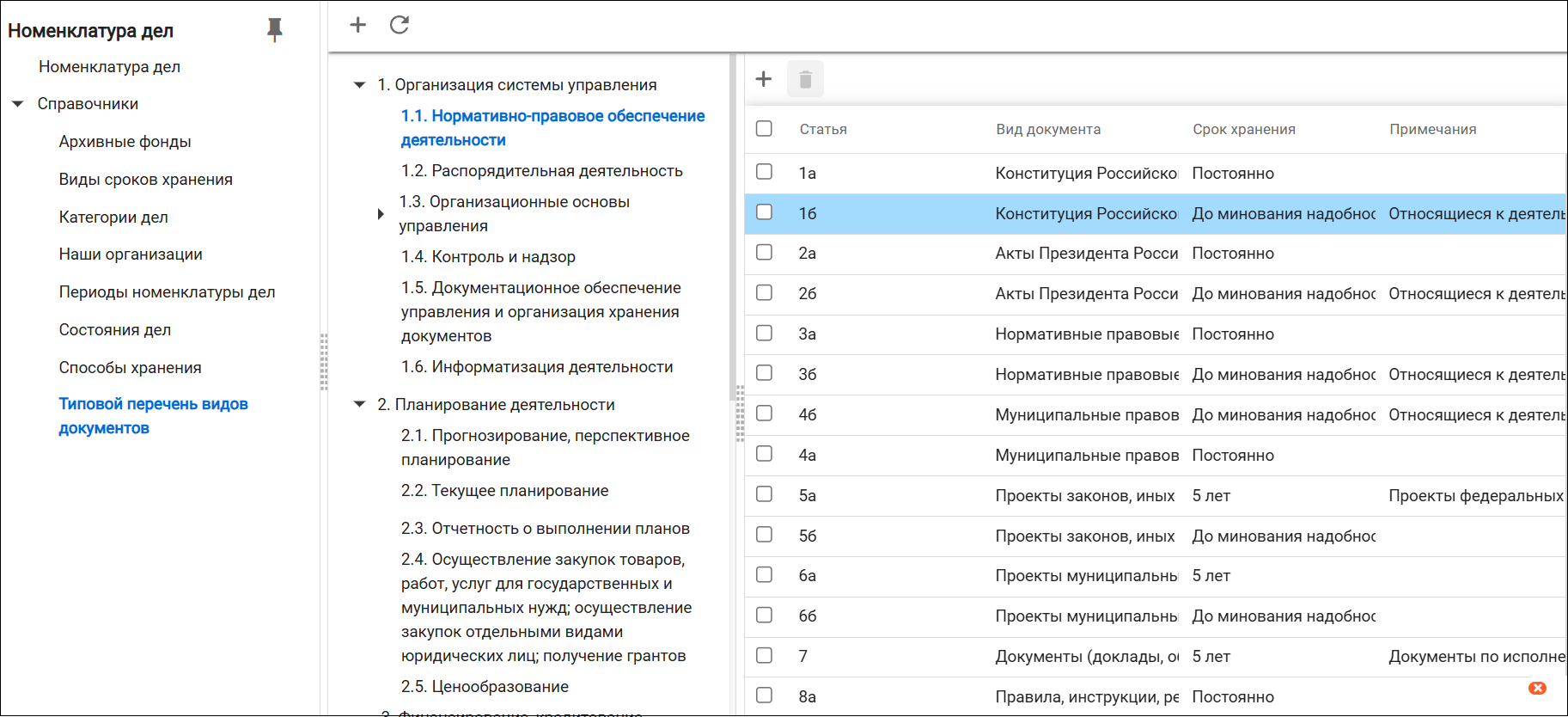Open Типовой перечень видов документов

coord(153,416)
